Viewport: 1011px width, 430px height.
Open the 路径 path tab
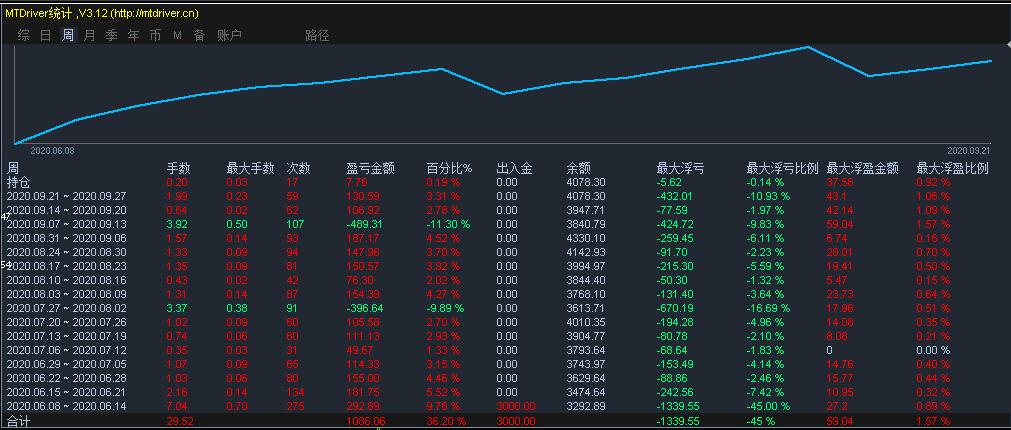[317, 35]
